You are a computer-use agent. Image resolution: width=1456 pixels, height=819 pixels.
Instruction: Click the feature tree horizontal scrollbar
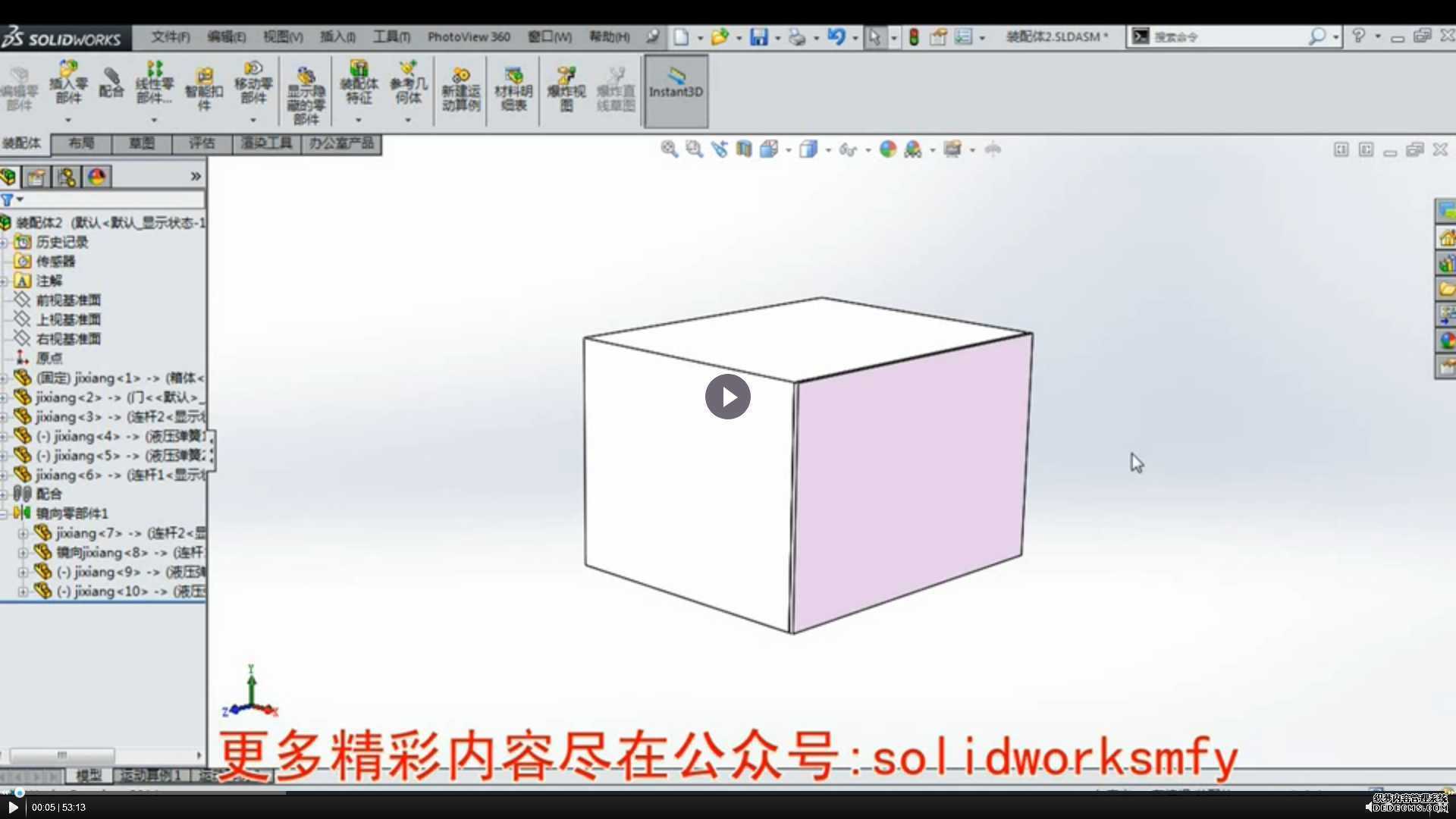pos(62,755)
